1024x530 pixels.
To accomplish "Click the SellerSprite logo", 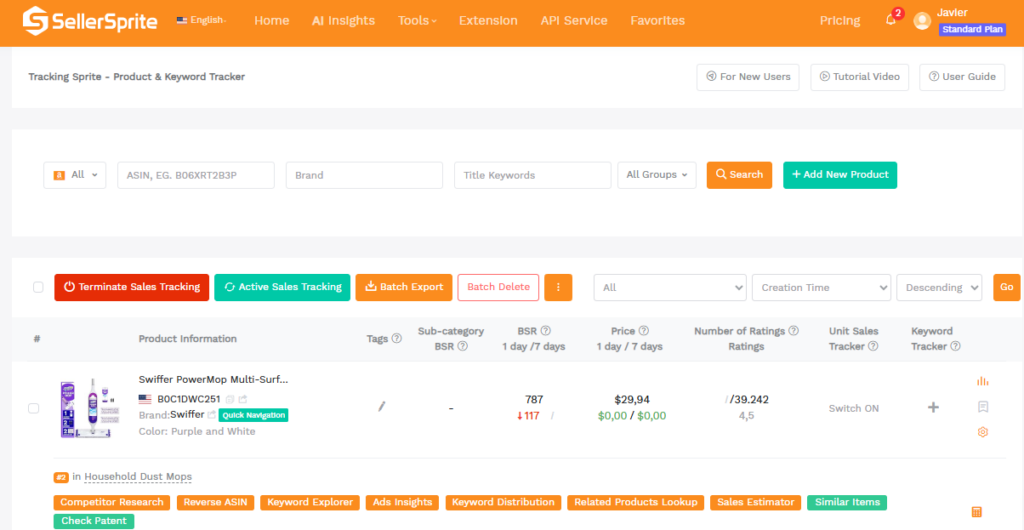I will click(x=89, y=21).
